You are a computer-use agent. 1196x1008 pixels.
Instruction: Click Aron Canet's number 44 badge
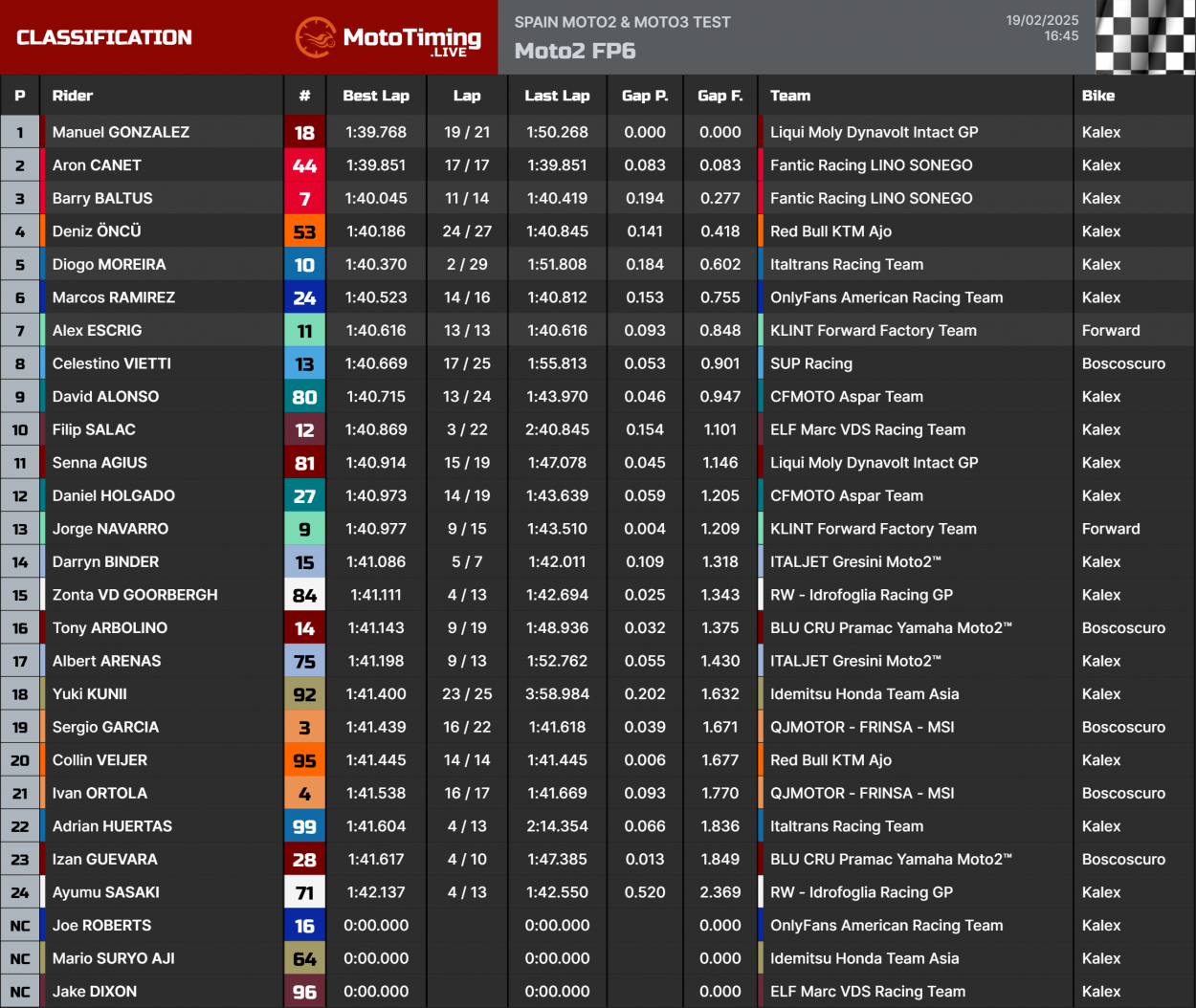[304, 165]
